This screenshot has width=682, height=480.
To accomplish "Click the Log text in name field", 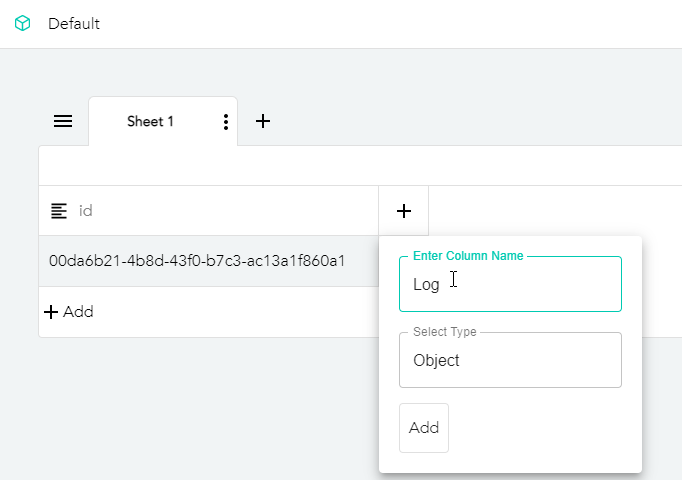I will click(x=426, y=284).
